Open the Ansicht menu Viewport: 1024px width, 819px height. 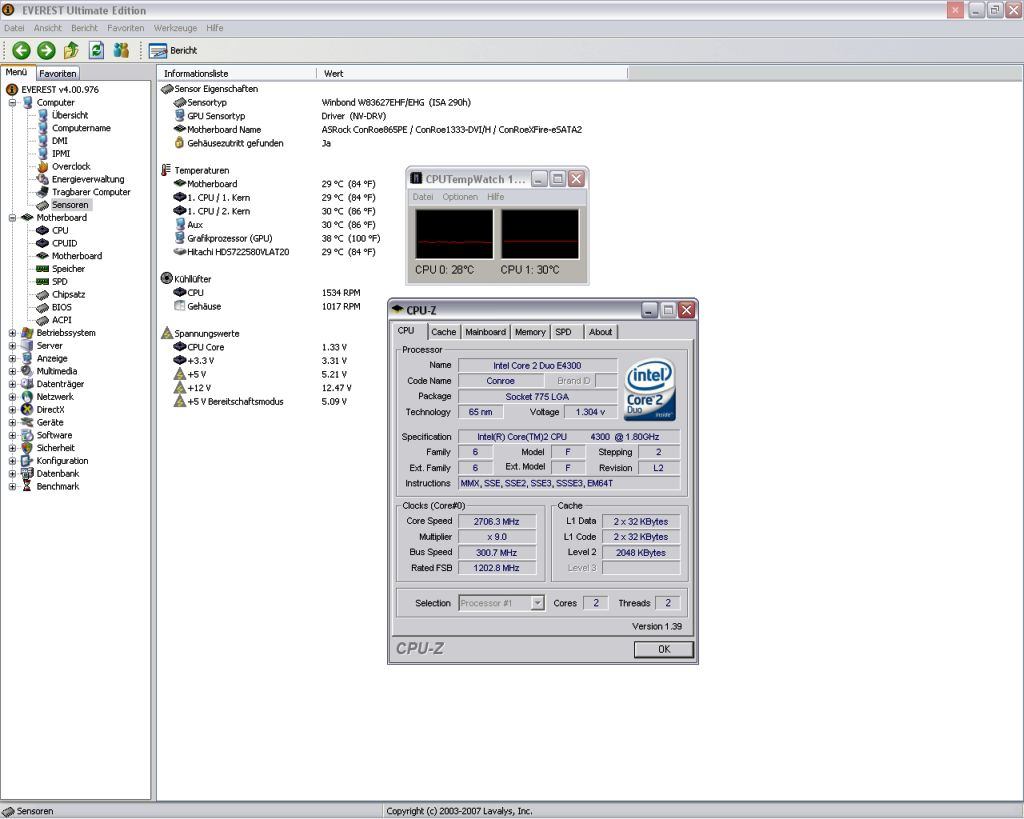click(x=48, y=28)
